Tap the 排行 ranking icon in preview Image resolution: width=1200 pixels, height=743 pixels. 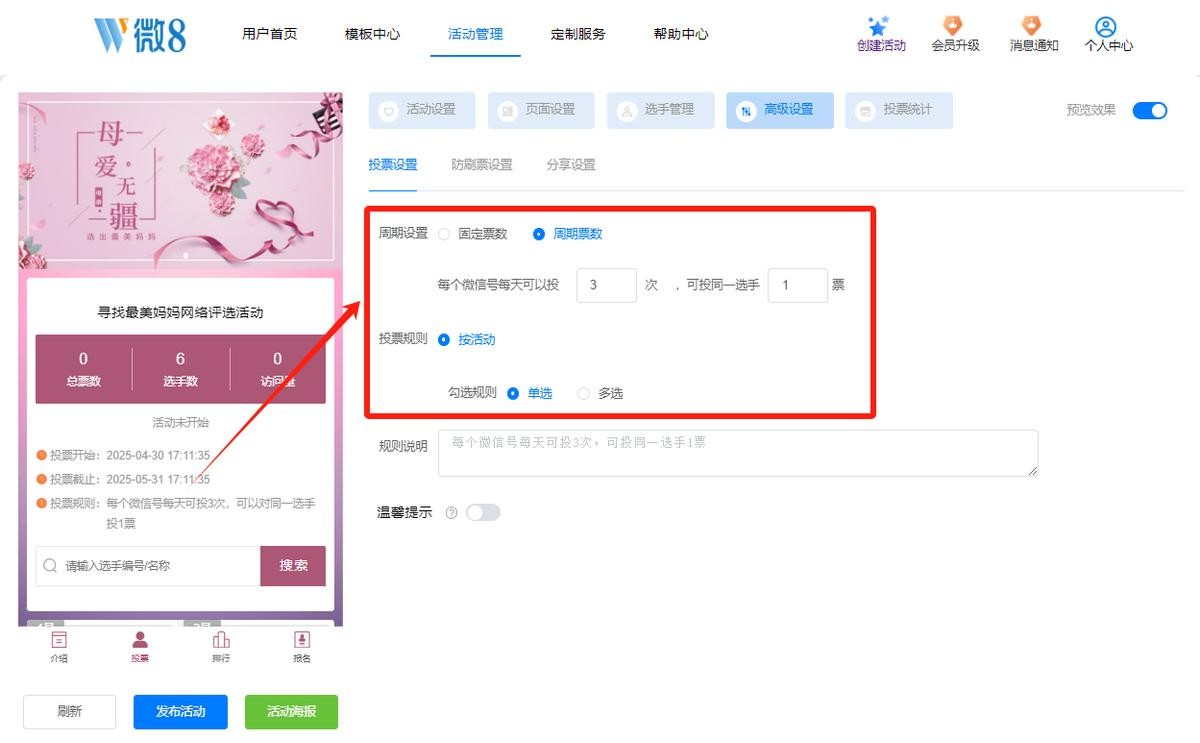[221, 641]
